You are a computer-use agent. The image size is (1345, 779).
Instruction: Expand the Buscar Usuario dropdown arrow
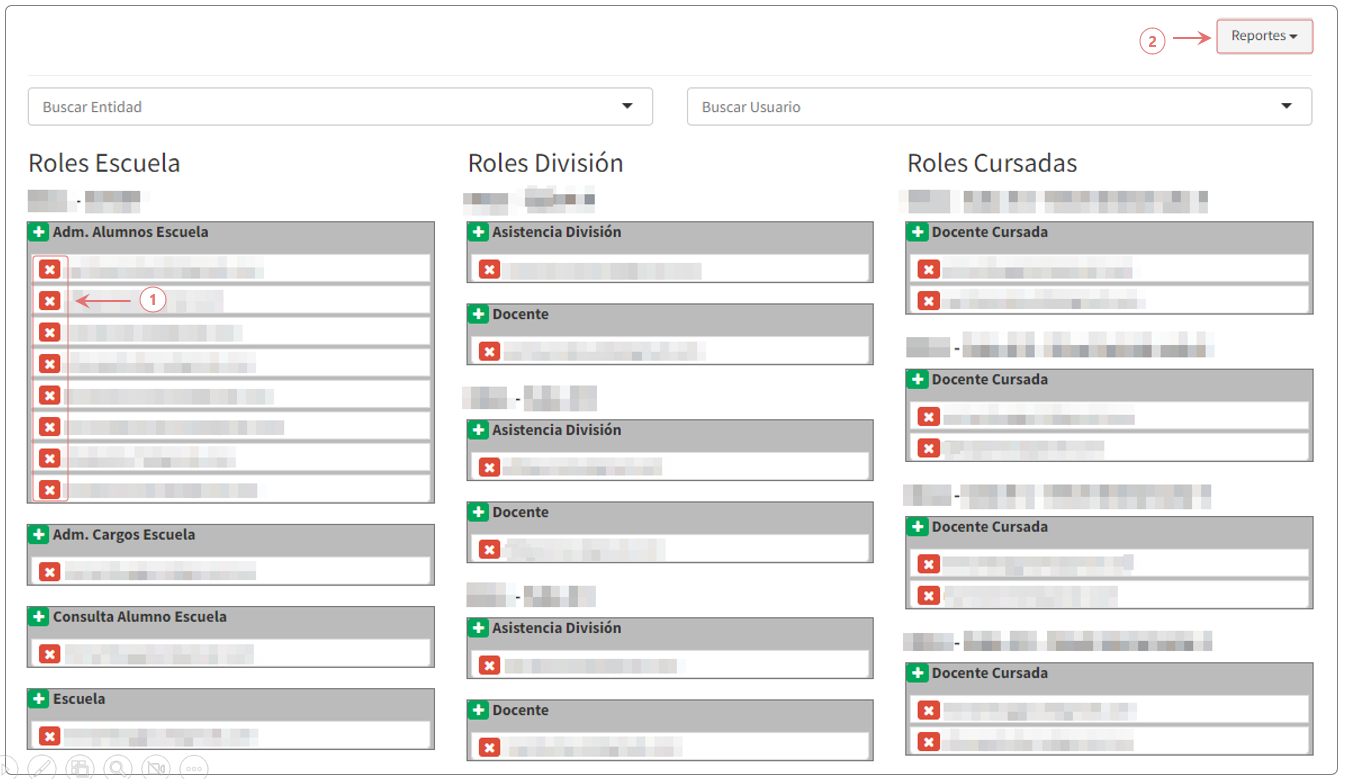pos(1286,107)
